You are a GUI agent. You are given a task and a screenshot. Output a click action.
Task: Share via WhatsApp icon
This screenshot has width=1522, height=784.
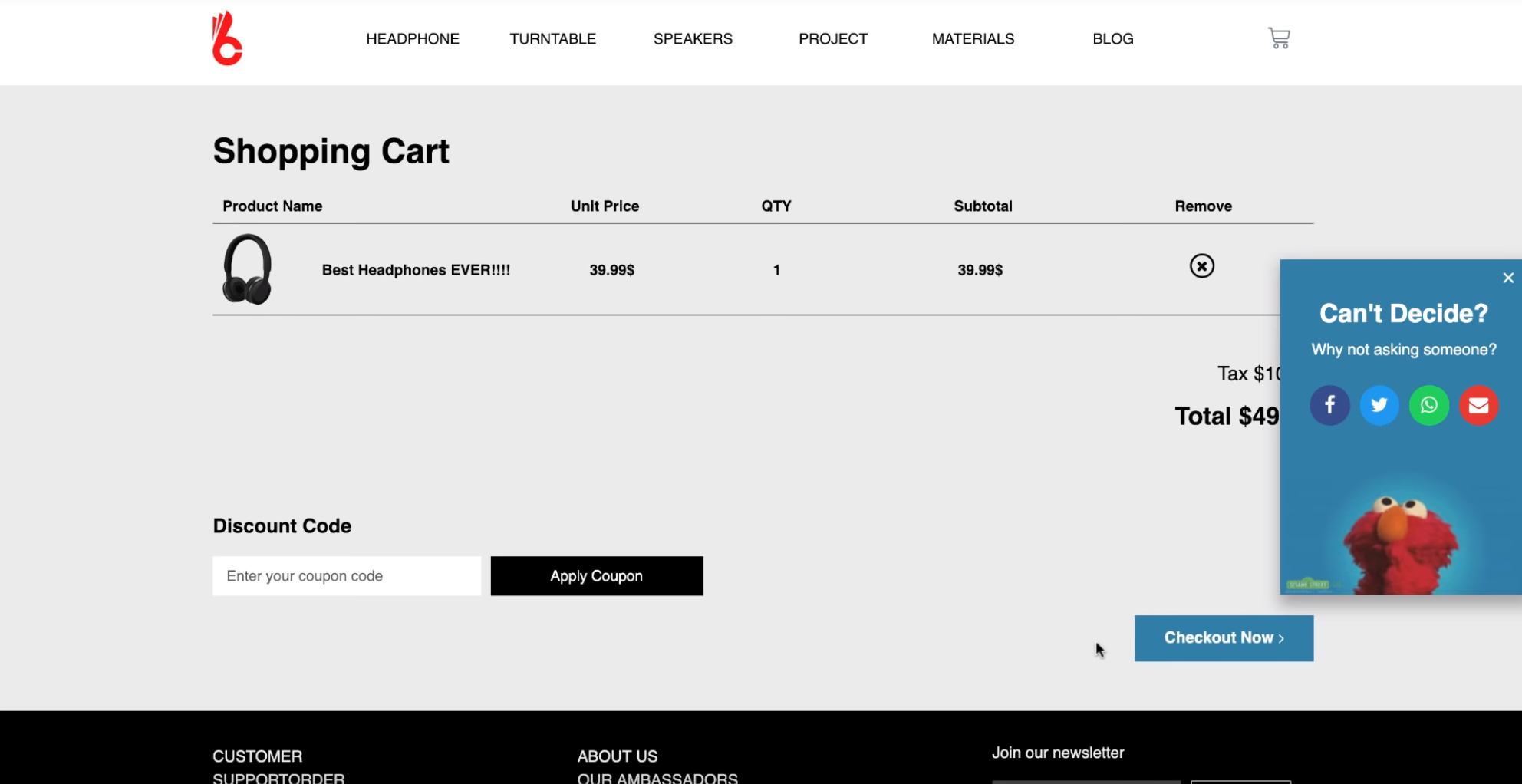[x=1428, y=405]
